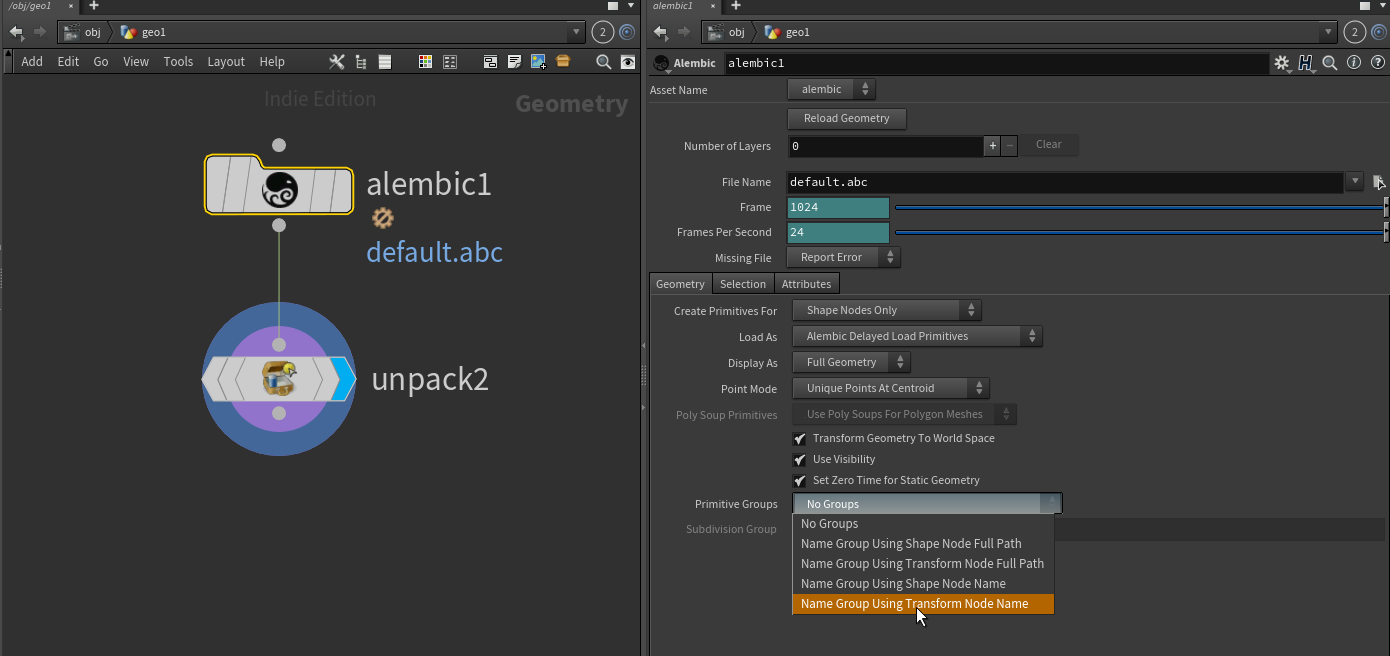This screenshot has width=1390, height=656.
Task: Search parameters with the magnifier icon
Action: pos(1330,63)
